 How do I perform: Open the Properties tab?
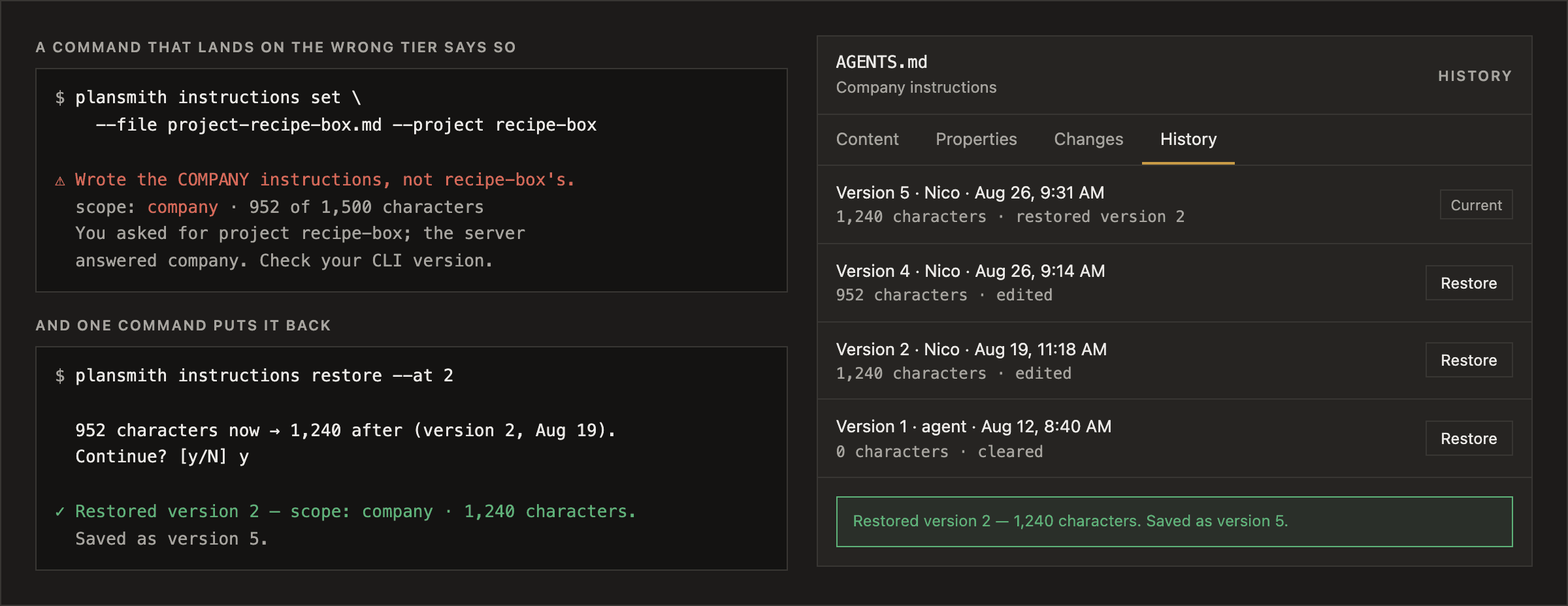tap(976, 139)
